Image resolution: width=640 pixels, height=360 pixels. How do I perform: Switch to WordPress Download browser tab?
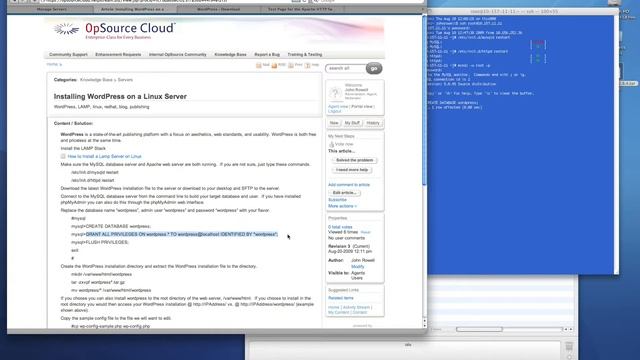[x=219, y=9]
